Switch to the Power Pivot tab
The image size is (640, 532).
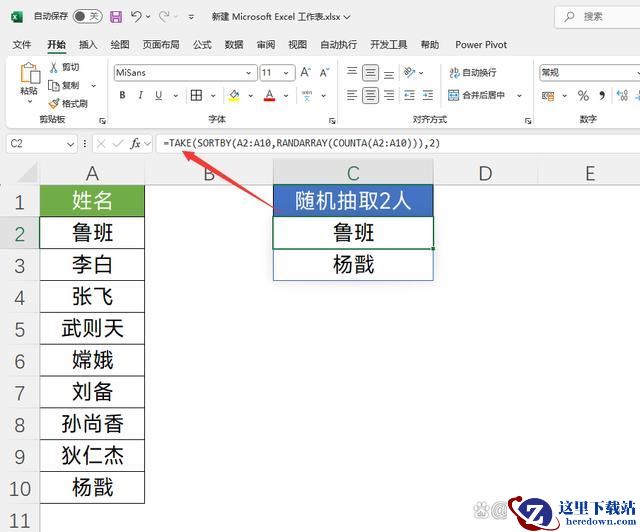(481, 45)
